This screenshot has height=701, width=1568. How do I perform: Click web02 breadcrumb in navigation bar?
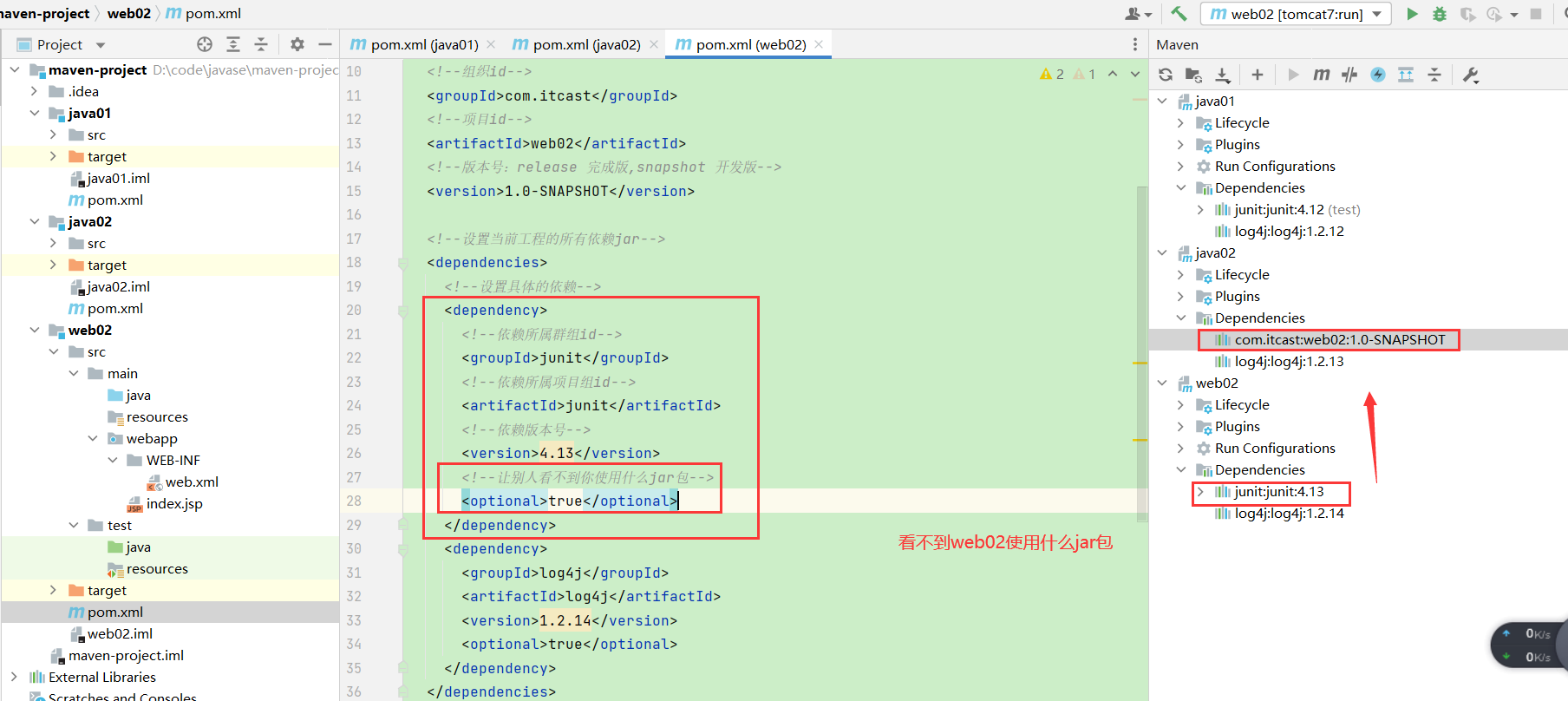128,13
